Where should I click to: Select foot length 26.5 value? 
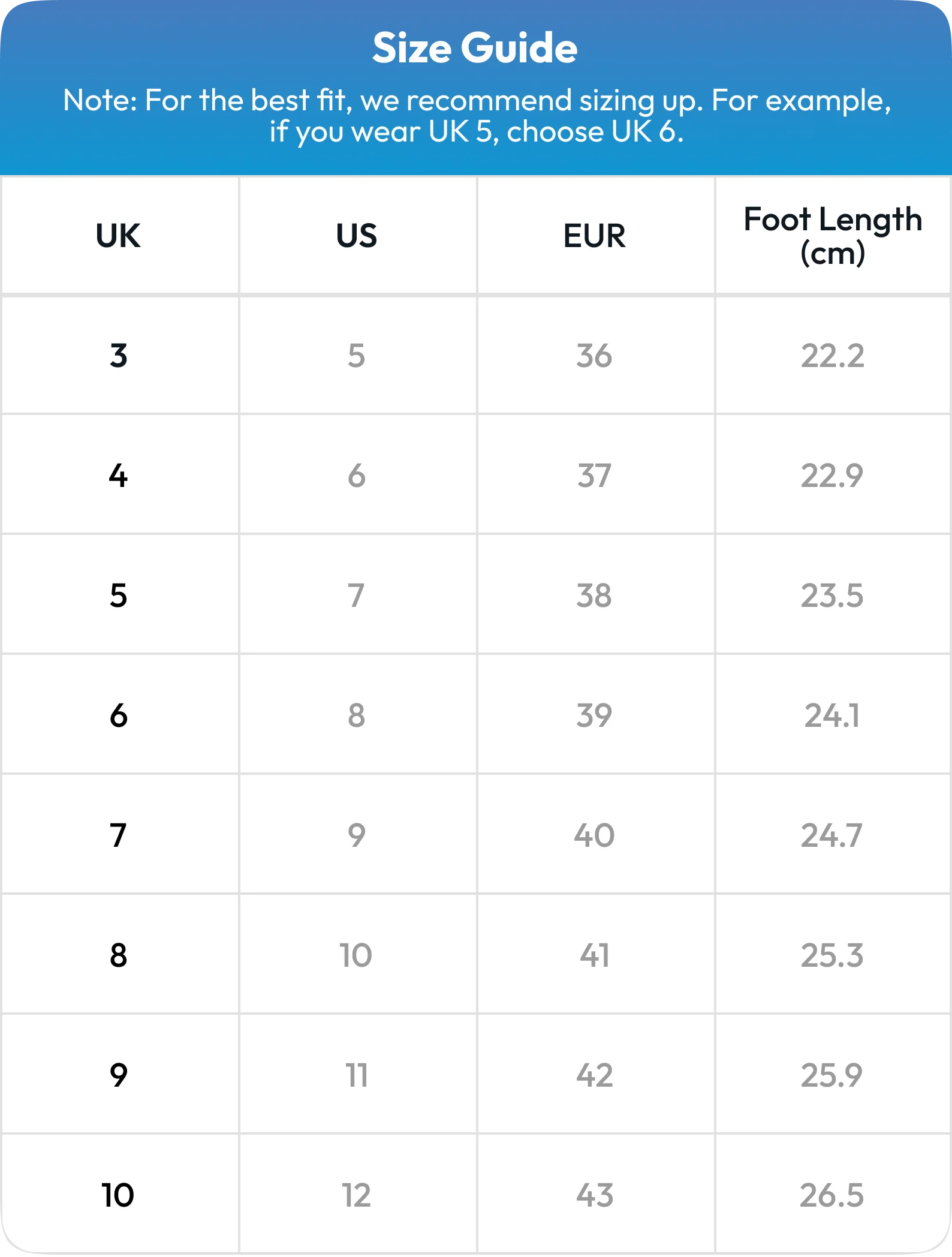coord(833,1195)
